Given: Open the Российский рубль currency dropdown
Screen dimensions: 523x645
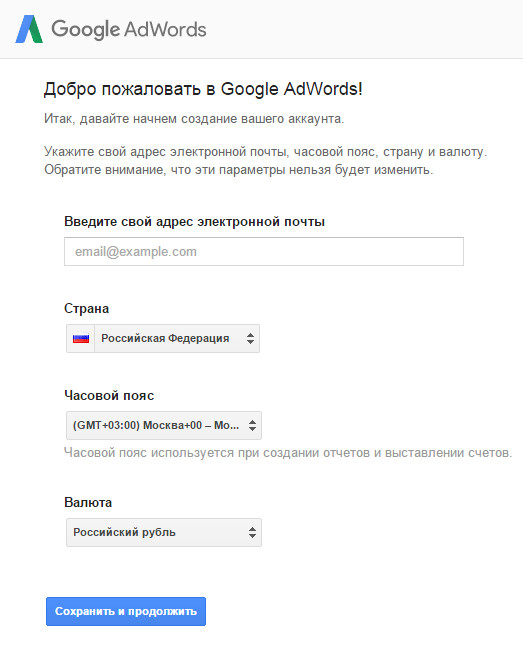Looking at the screenshot, I should click(164, 532).
